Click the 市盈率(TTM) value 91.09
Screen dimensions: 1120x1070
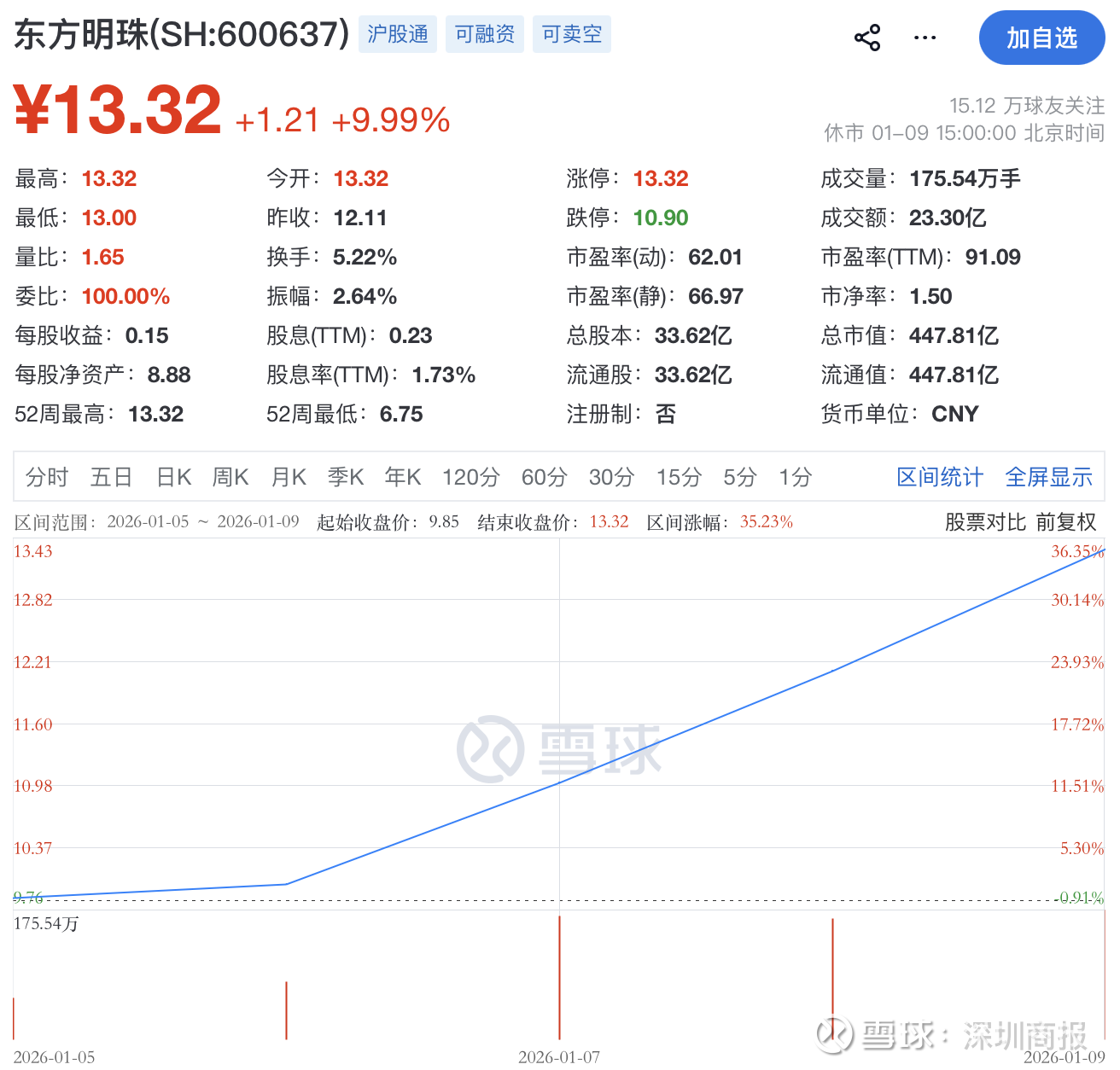(x=993, y=257)
